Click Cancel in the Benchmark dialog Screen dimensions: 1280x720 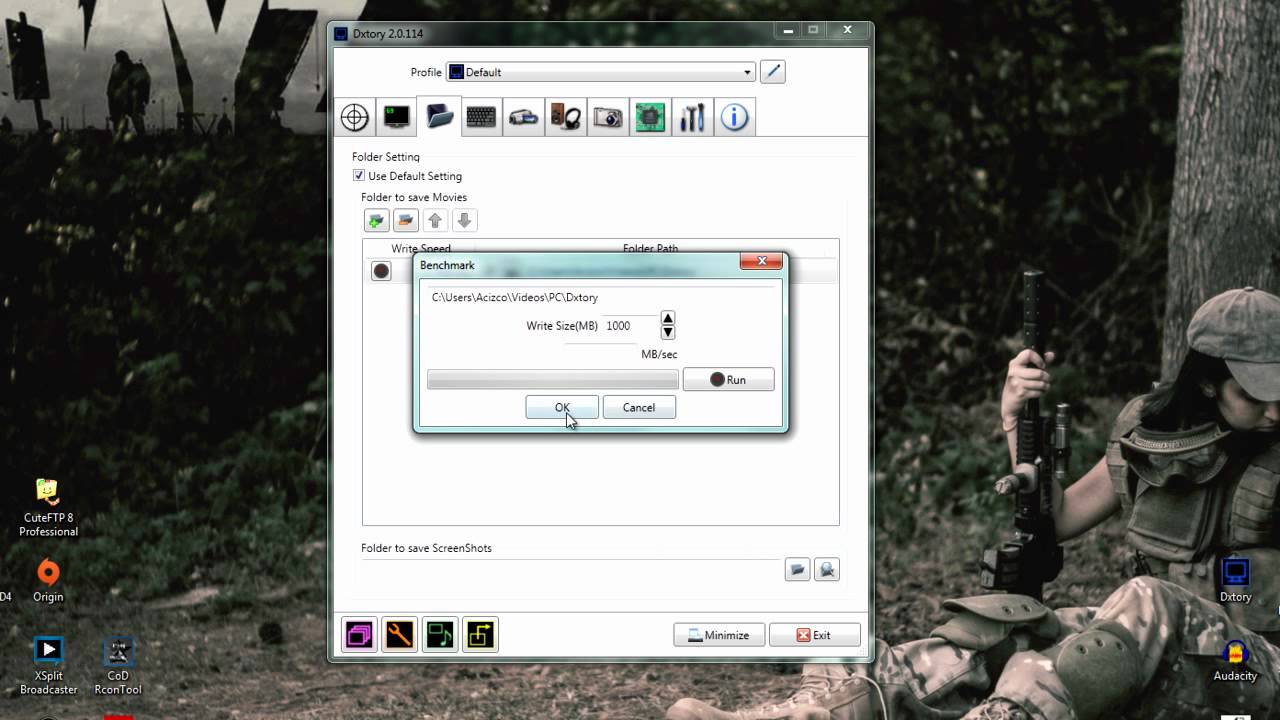[639, 407]
